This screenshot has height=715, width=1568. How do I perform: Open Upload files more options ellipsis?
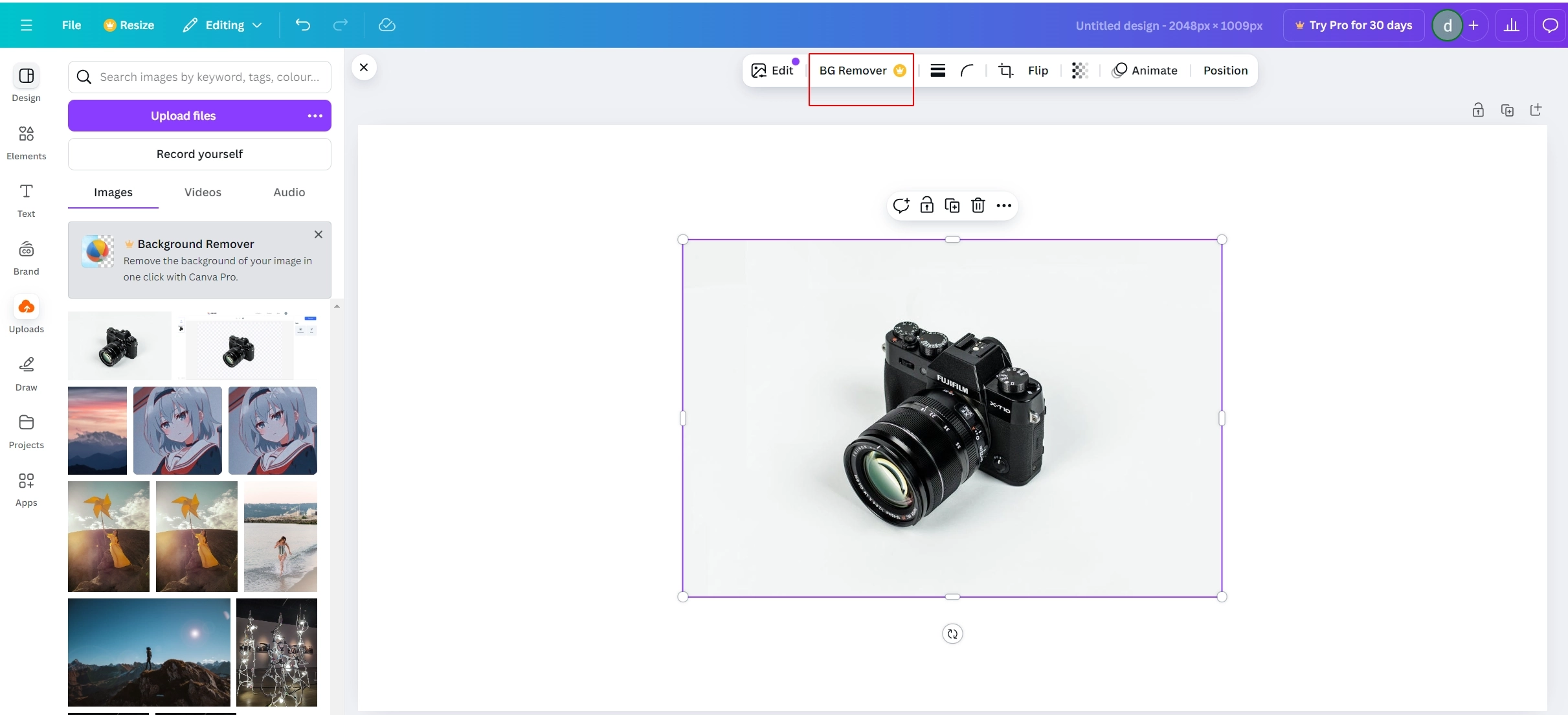(315, 116)
